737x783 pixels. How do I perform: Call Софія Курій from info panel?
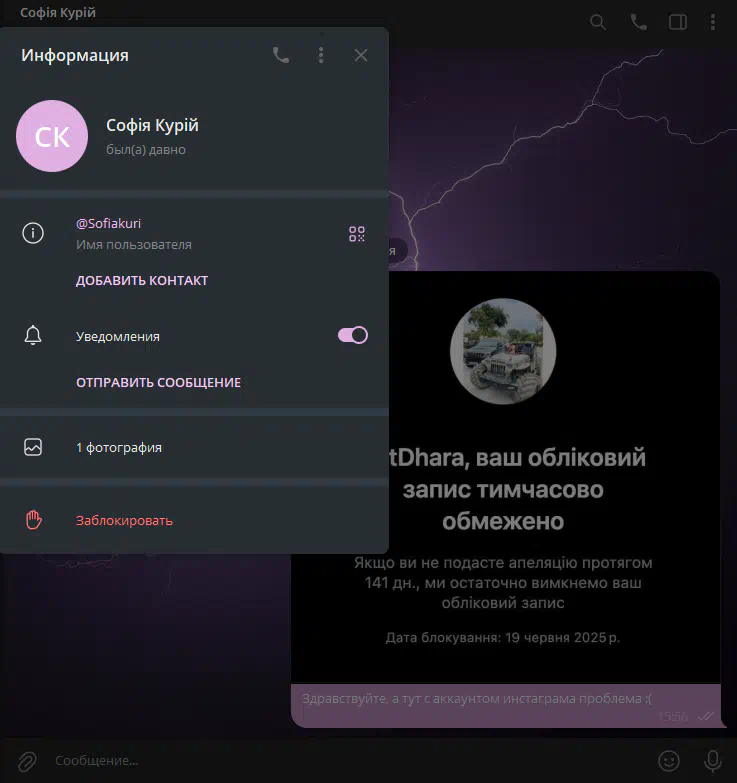click(x=281, y=55)
